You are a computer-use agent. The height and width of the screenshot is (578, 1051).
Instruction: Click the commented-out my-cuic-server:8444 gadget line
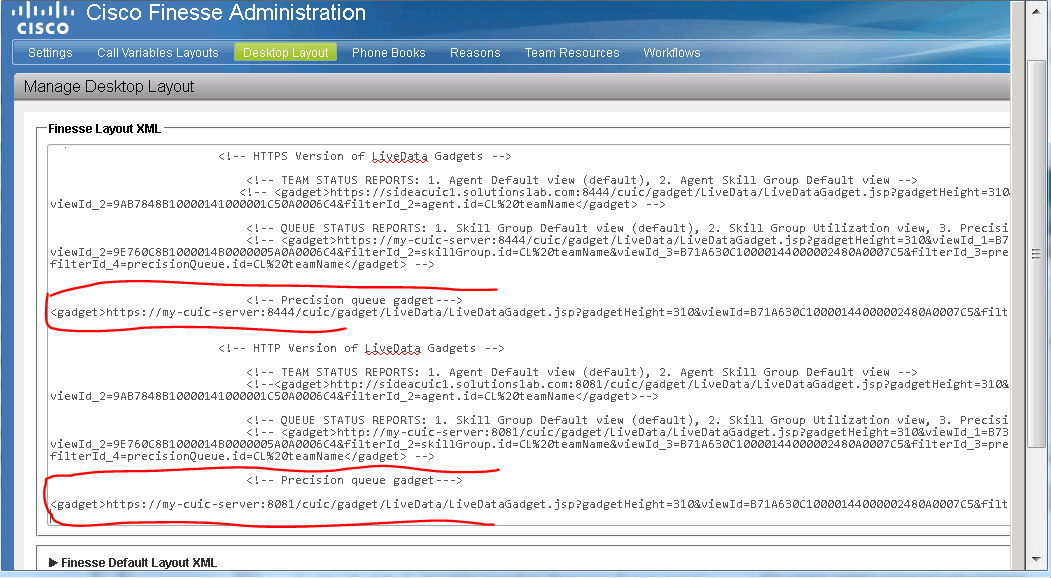[x=627, y=240]
